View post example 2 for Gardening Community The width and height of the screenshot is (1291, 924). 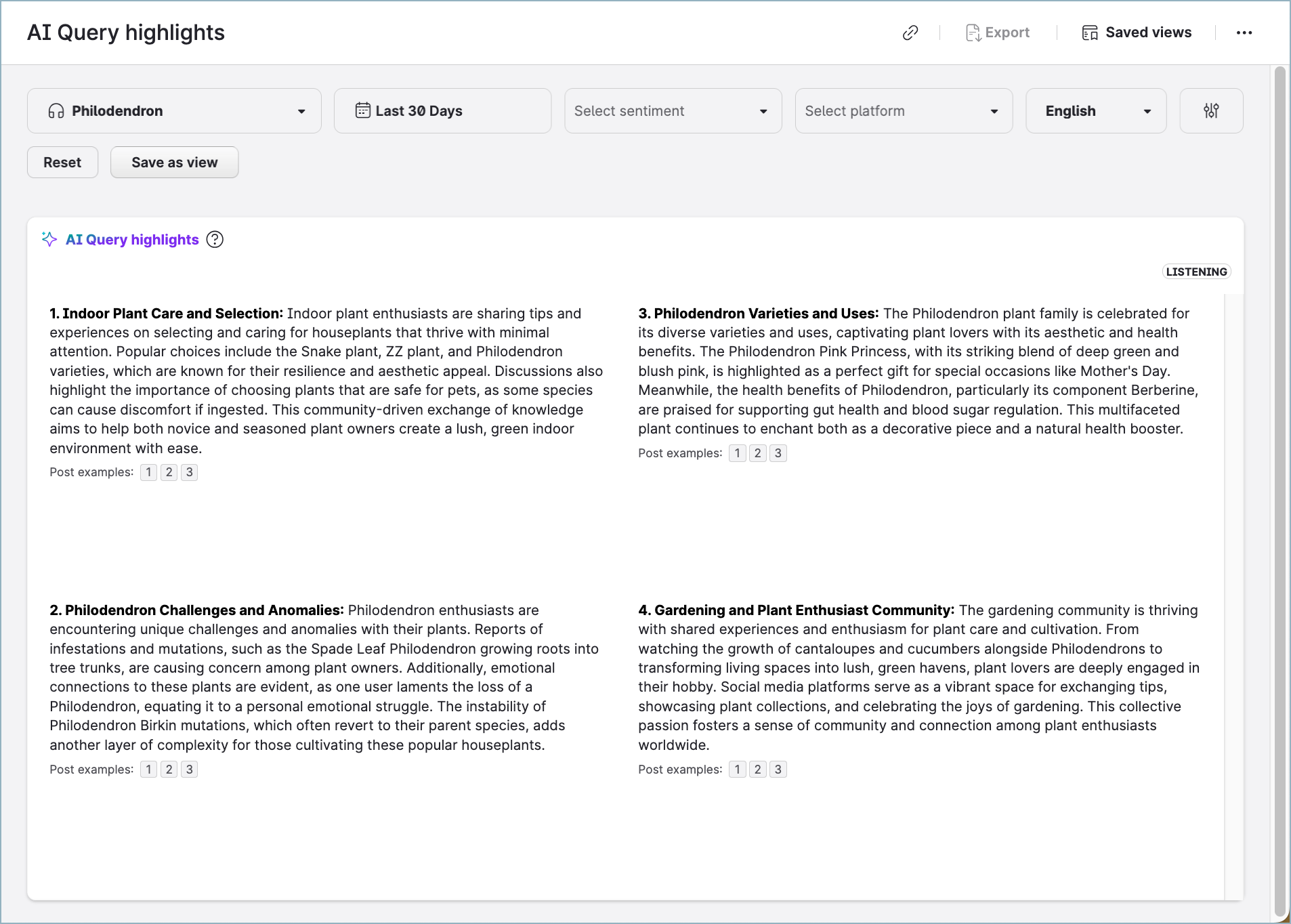[x=758, y=770]
